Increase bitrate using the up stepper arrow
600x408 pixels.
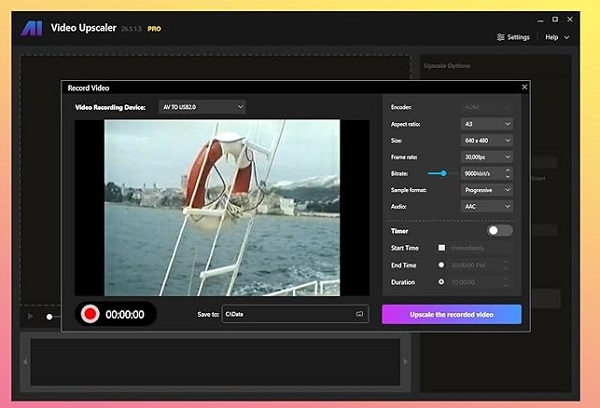click(x=509, y=171)
